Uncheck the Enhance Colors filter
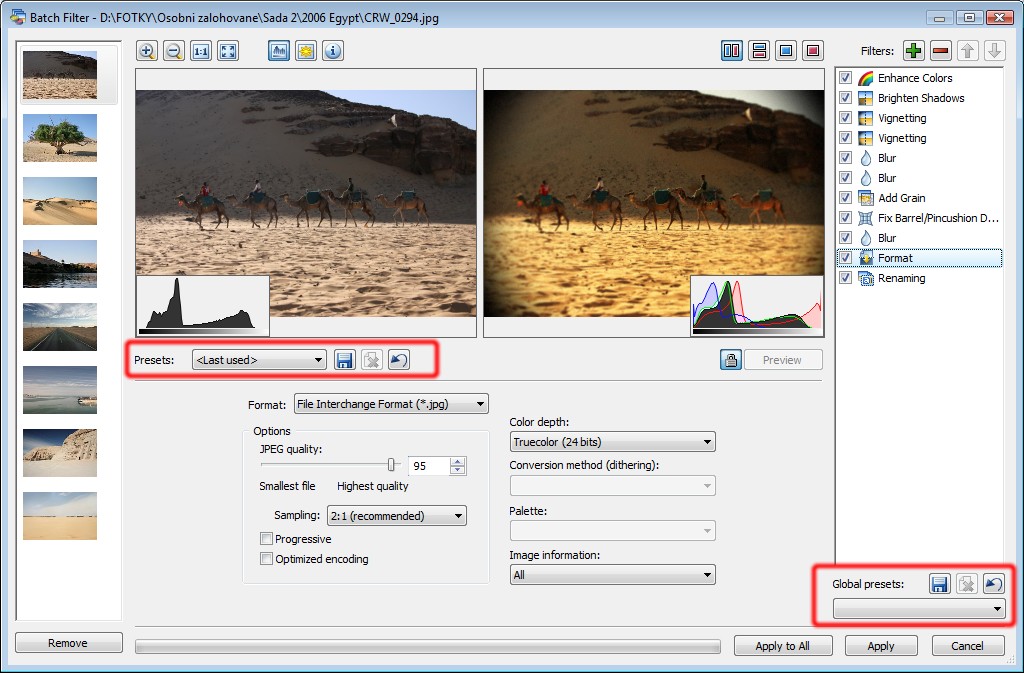This screenshot has width=1024, height=673. tap(845, 78)
